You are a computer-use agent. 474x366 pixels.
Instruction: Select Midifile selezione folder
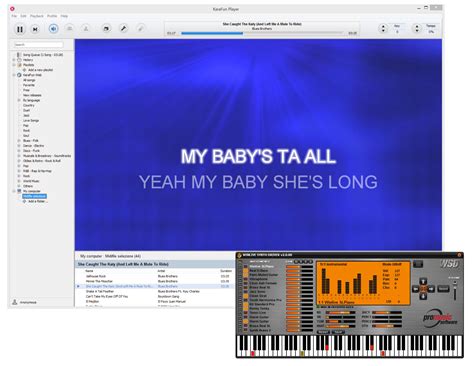coord(34,196)
